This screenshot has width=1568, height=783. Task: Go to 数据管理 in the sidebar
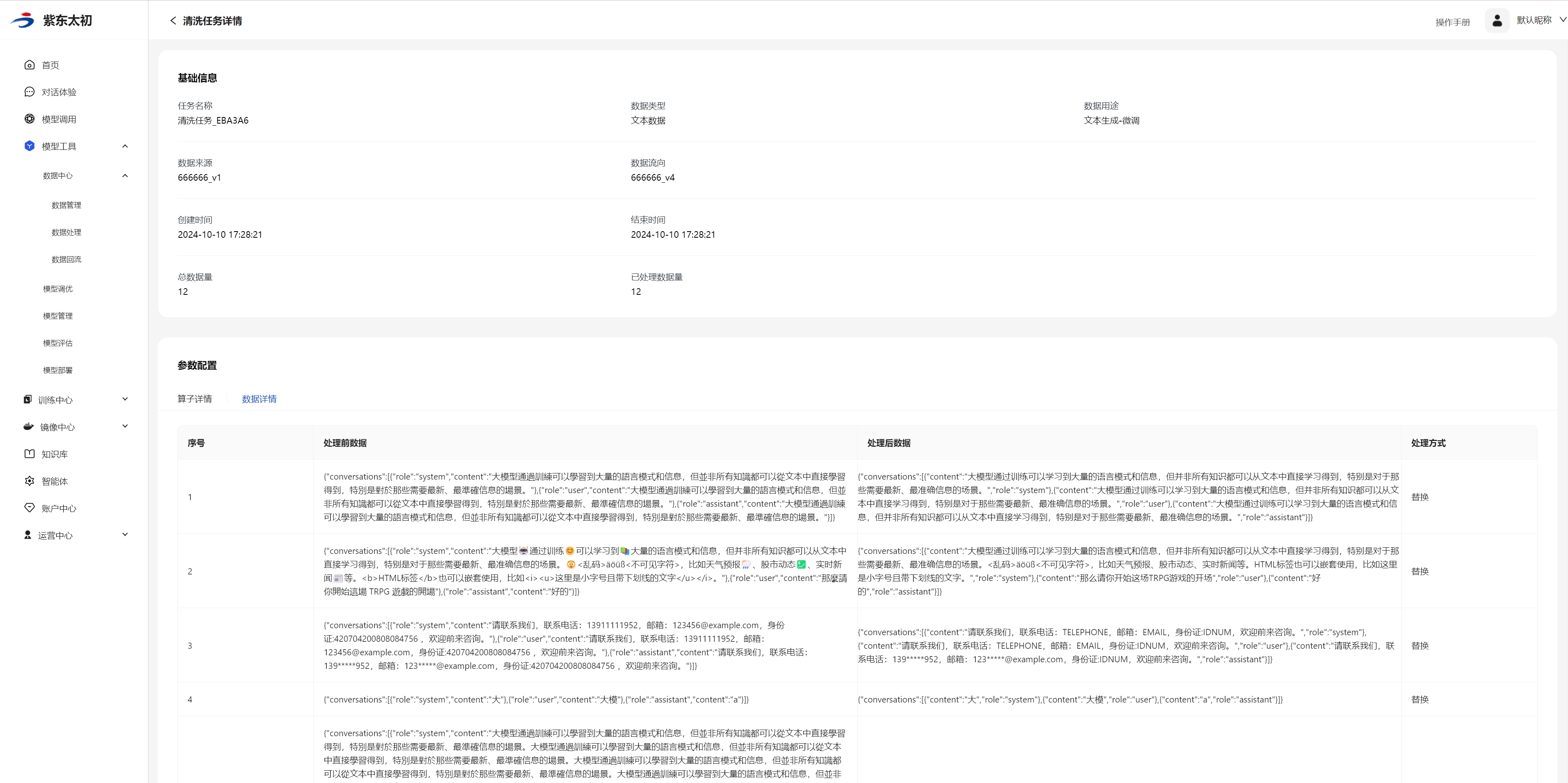coord(67,205)
